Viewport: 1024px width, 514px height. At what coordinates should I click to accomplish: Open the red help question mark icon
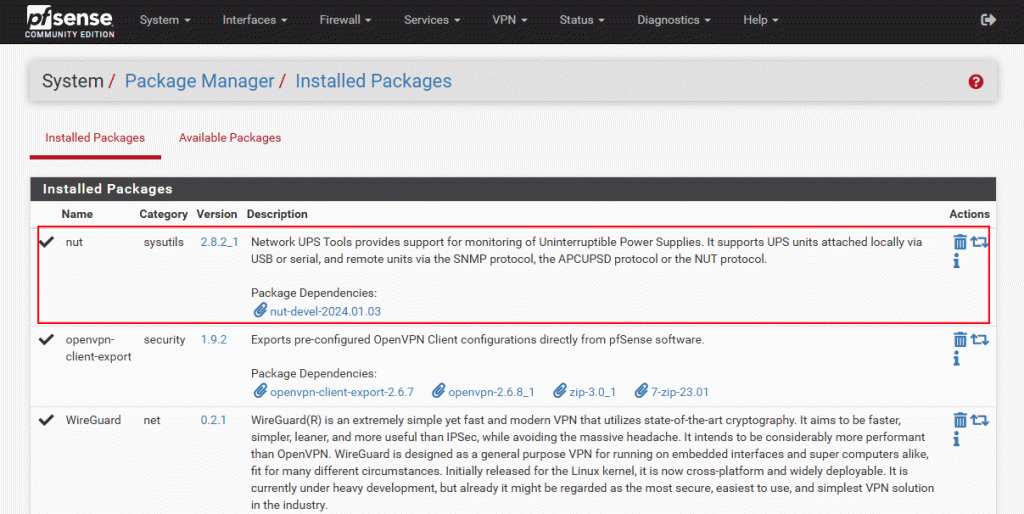976,82
